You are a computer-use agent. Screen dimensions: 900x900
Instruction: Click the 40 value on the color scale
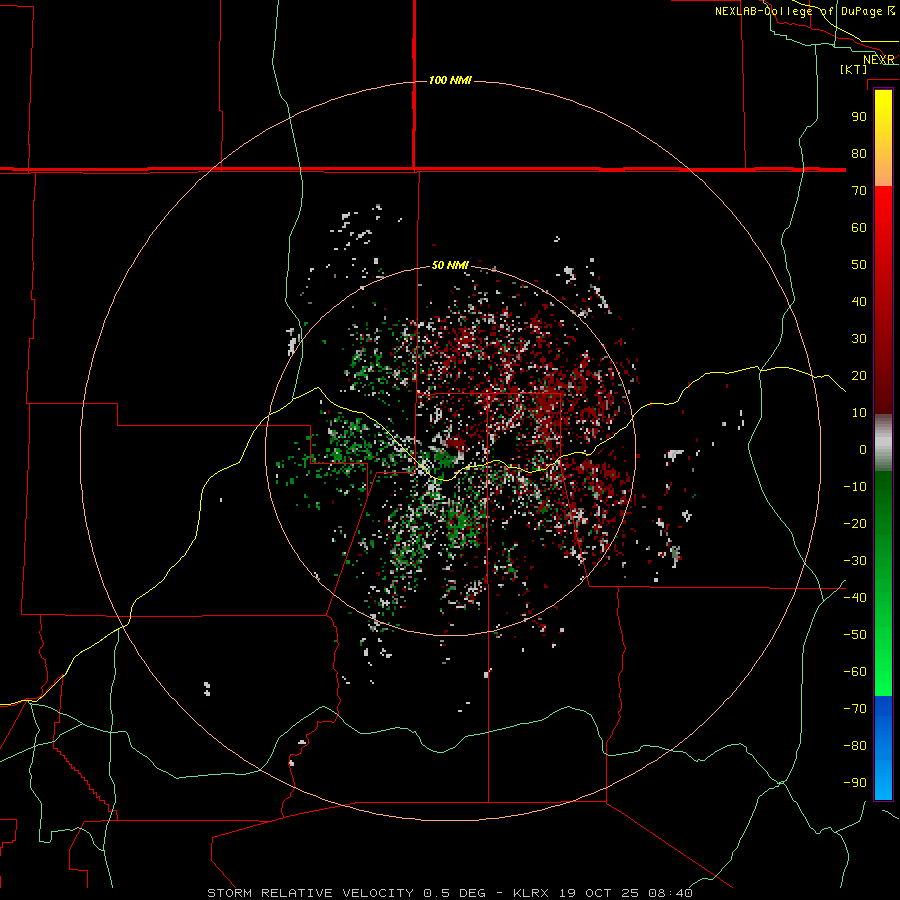tap(859, 301)
